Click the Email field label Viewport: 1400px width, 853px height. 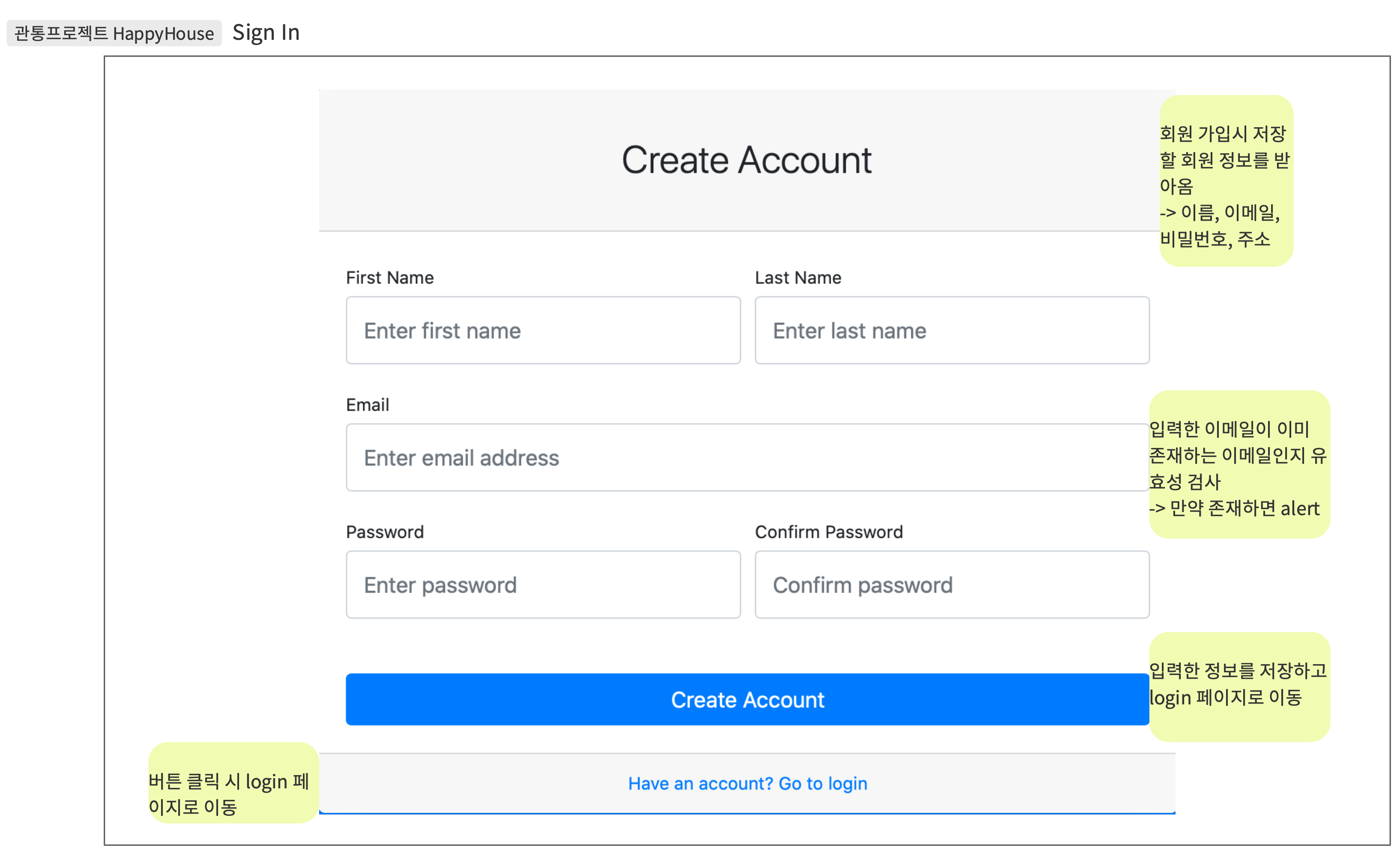[x=368, y=405]
